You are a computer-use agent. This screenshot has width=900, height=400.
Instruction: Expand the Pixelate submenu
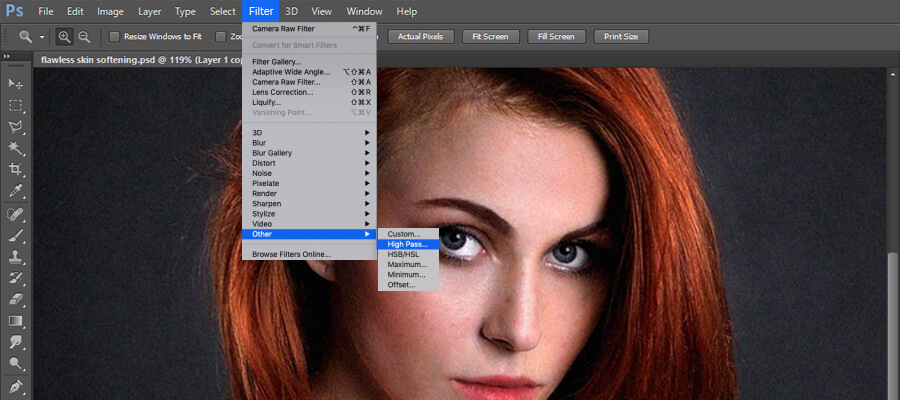tap(309, 184)
